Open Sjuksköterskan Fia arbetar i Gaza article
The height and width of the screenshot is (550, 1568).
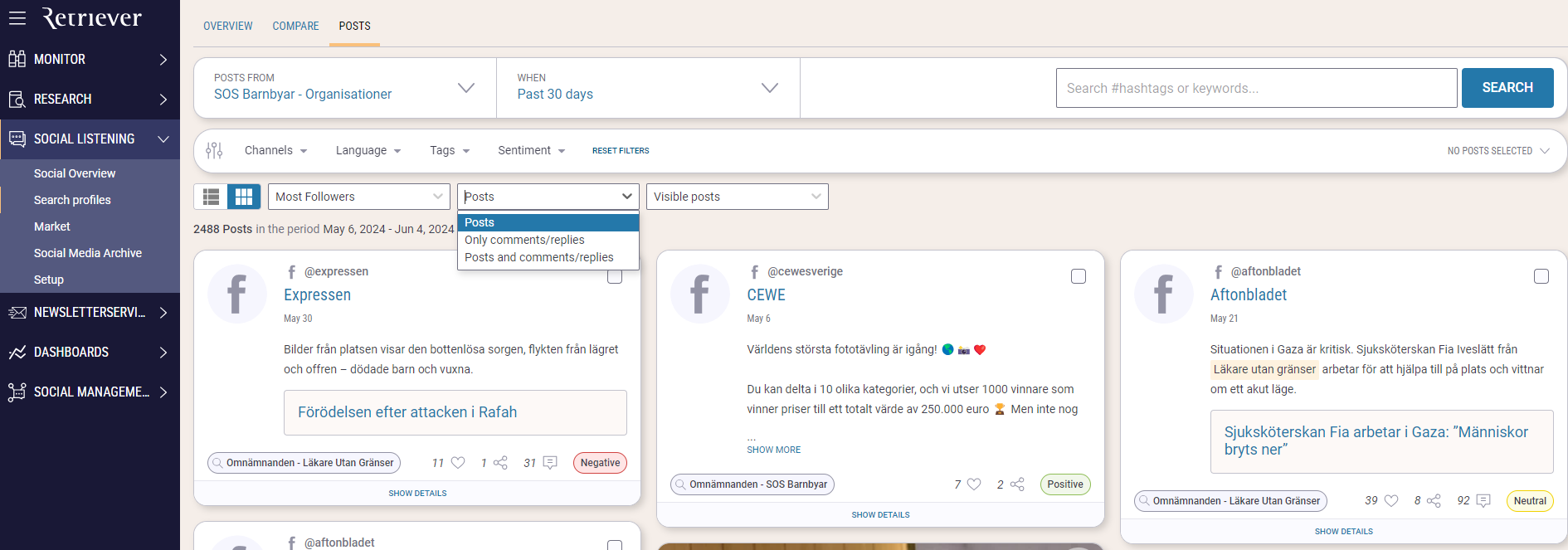coord(1382,441)
